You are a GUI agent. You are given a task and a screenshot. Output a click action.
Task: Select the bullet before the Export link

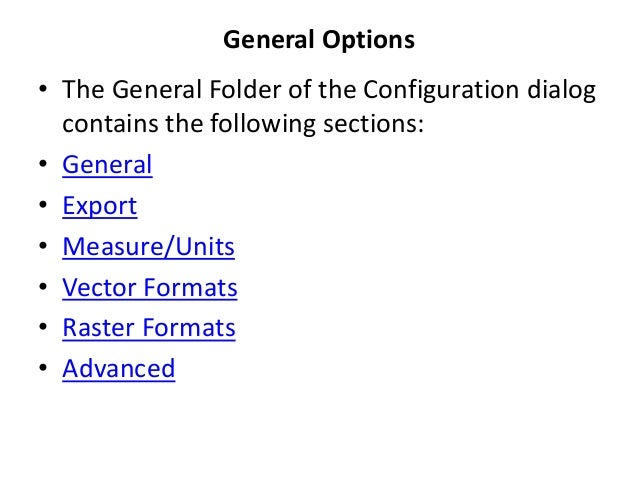[x=43, y=205]
